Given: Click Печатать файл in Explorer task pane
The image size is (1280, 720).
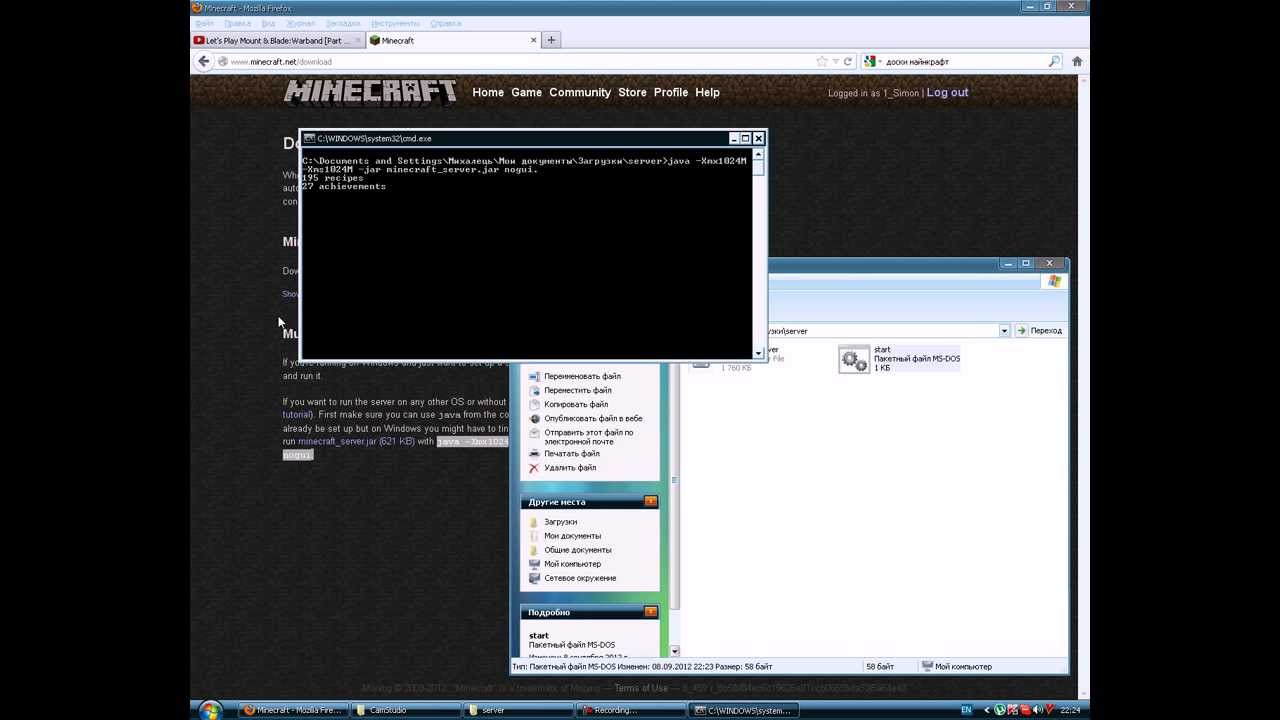Looking at the screenshot, I should [x=564, y=453].
